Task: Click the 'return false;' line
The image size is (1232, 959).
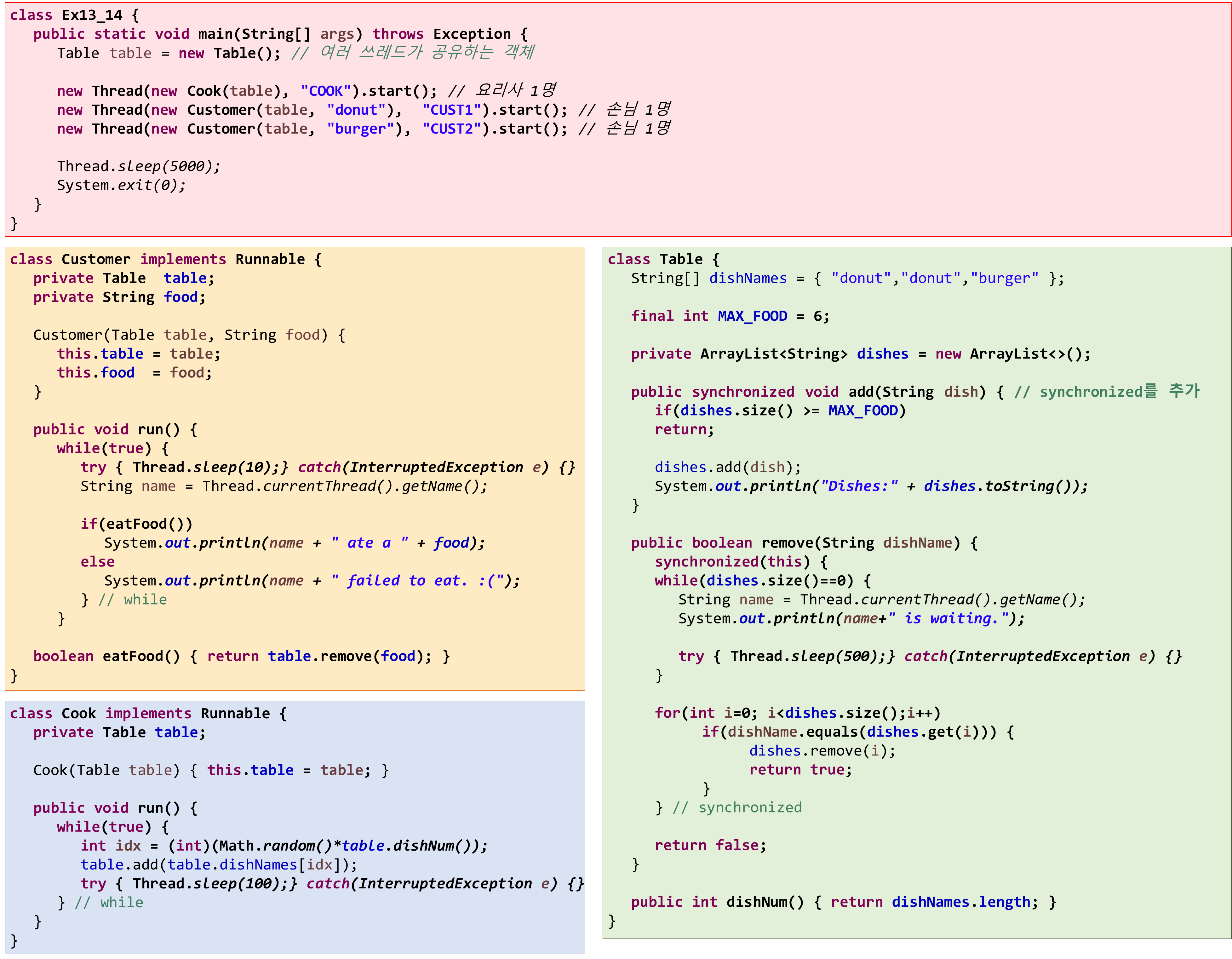Action: click(711, 846)
